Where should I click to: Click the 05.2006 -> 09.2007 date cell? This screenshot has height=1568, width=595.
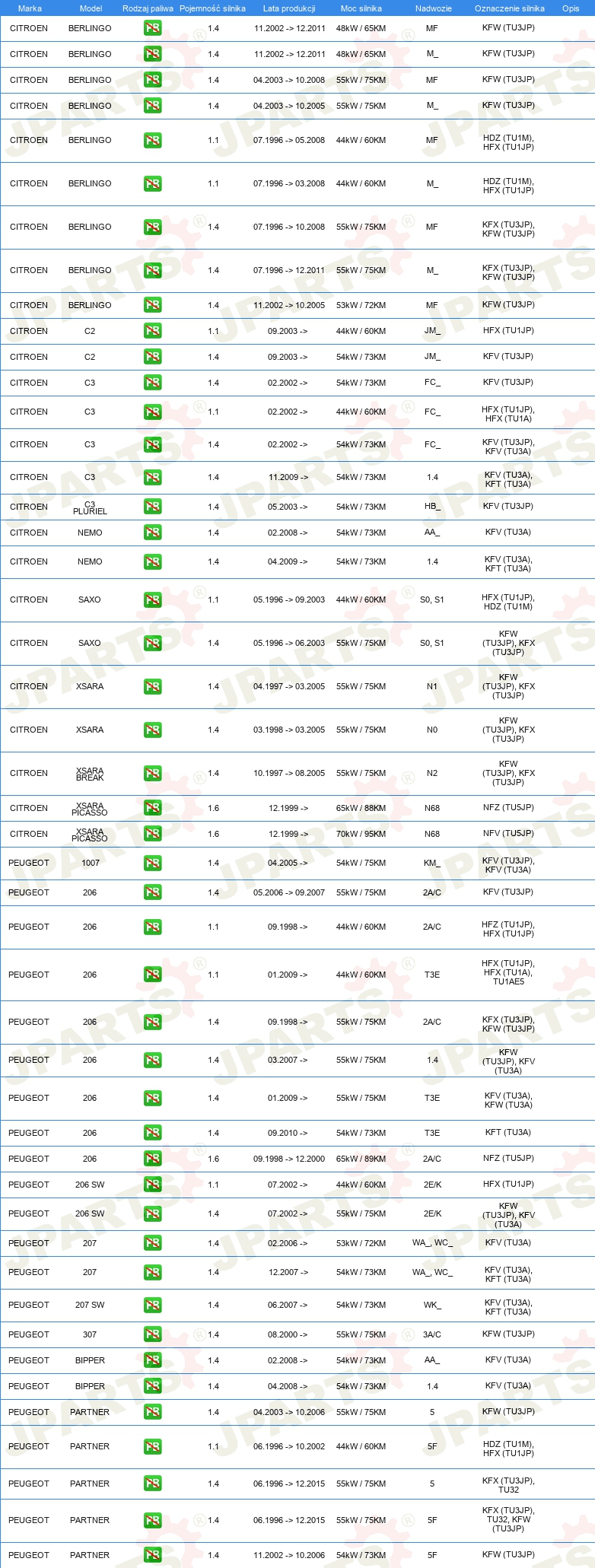point(289,892)
